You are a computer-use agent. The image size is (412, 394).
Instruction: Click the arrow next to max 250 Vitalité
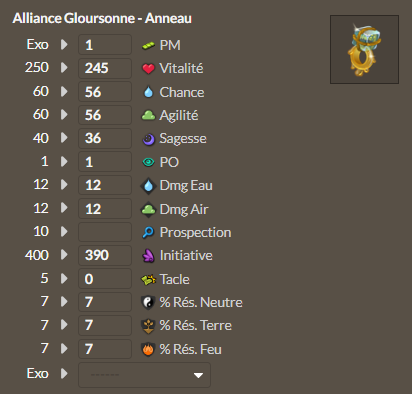point(64,68)
